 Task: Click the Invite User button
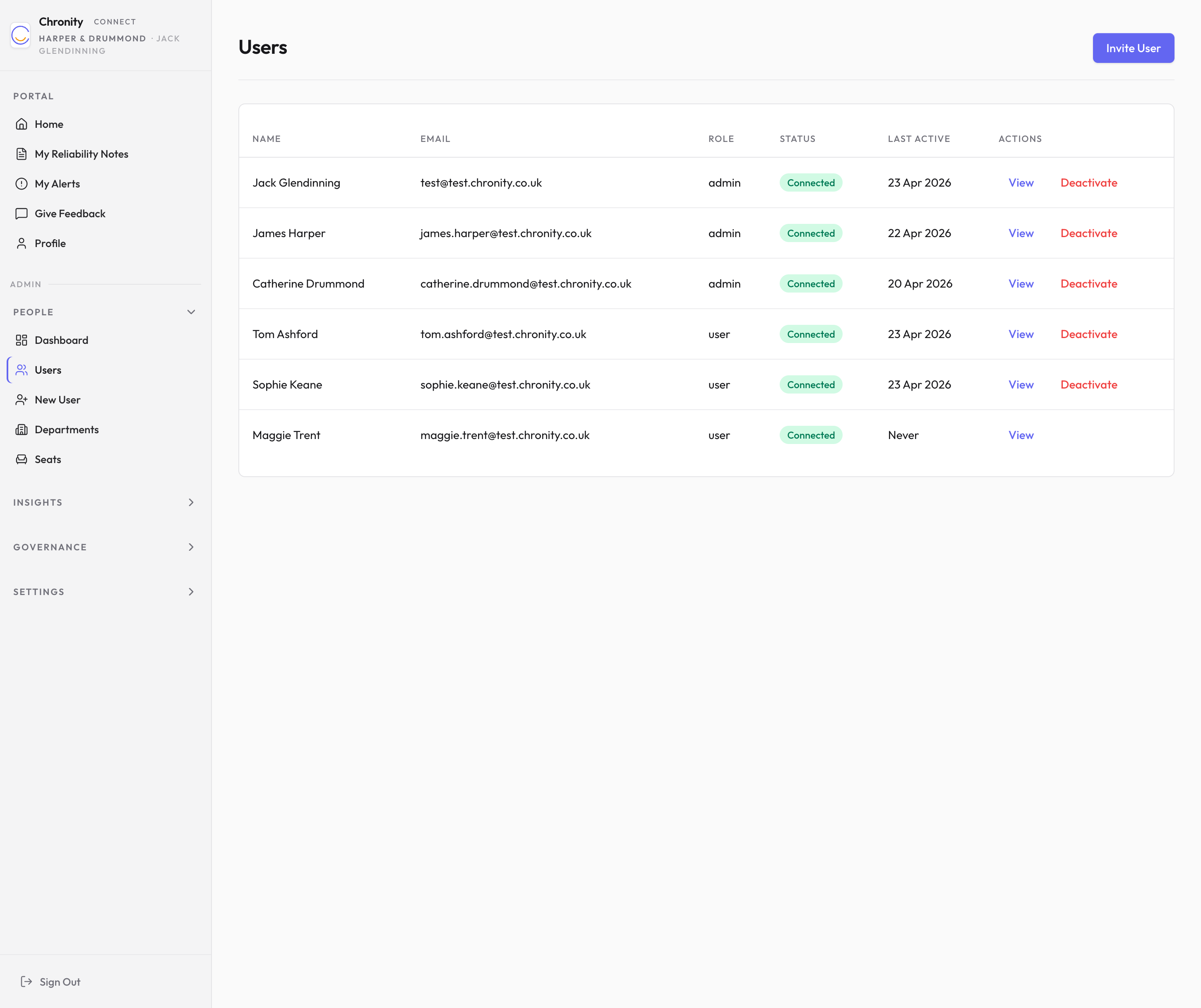pos(1133,48)
